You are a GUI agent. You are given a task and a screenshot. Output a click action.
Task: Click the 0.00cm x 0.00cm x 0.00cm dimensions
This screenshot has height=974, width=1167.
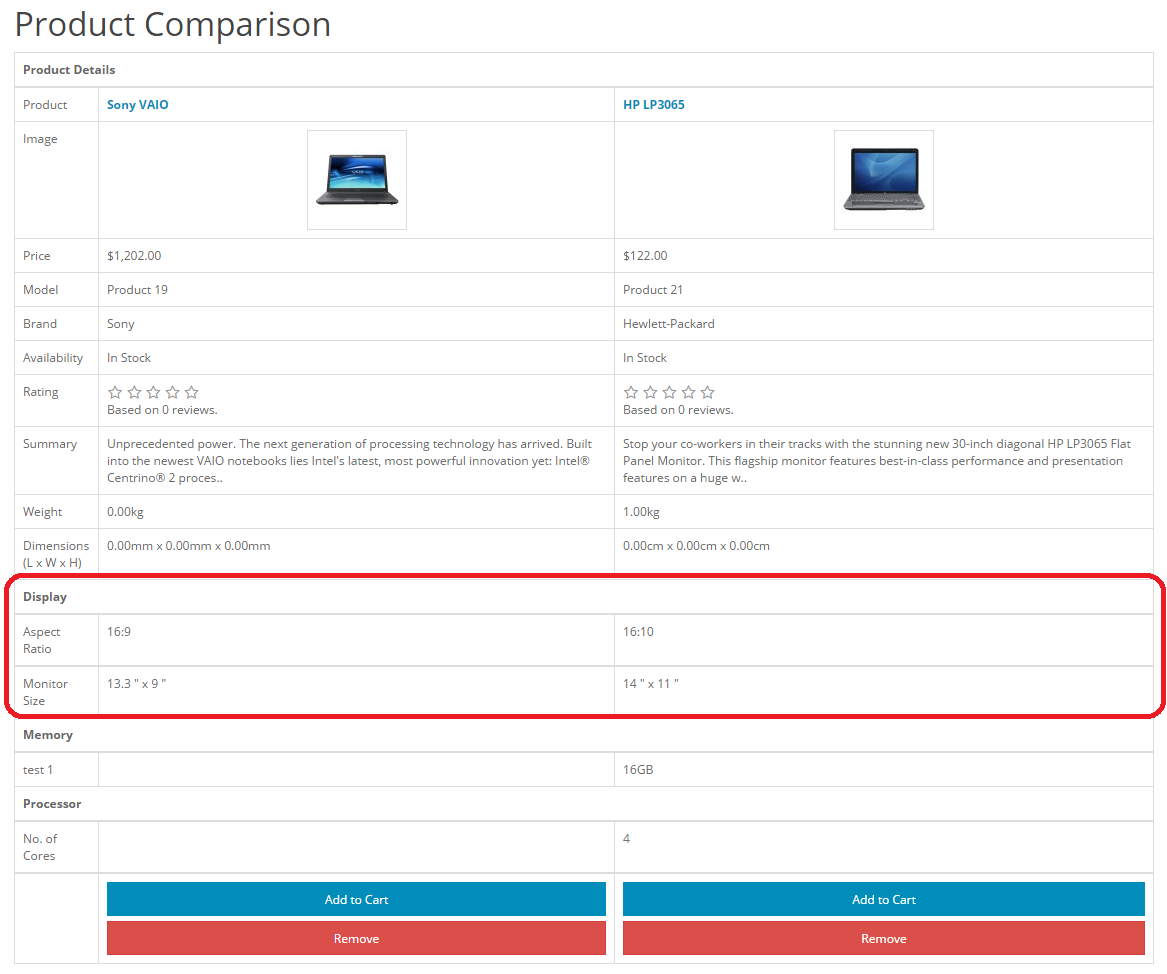[696, 546]
